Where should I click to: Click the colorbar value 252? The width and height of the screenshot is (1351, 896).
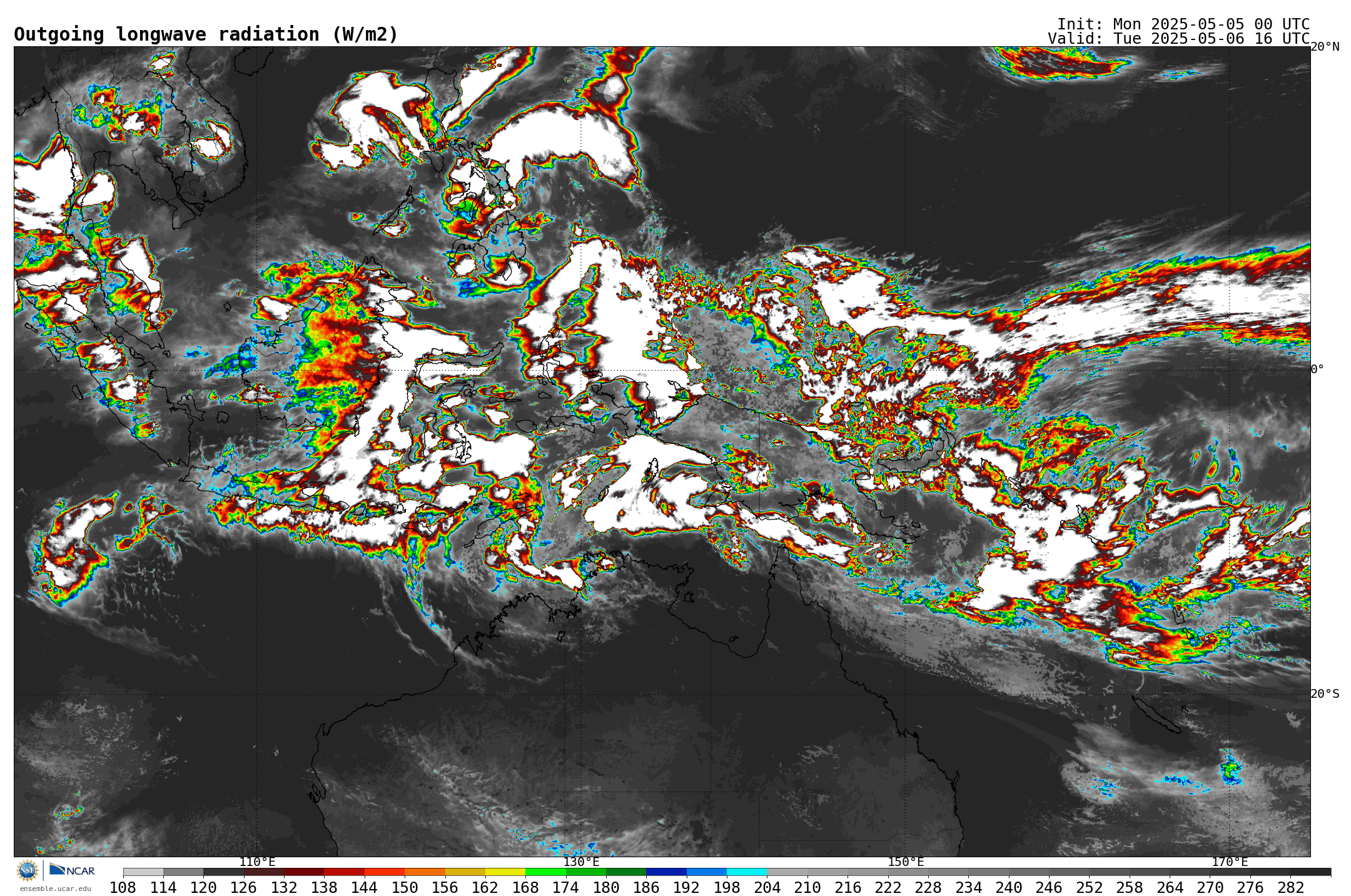pos(1089,888)
